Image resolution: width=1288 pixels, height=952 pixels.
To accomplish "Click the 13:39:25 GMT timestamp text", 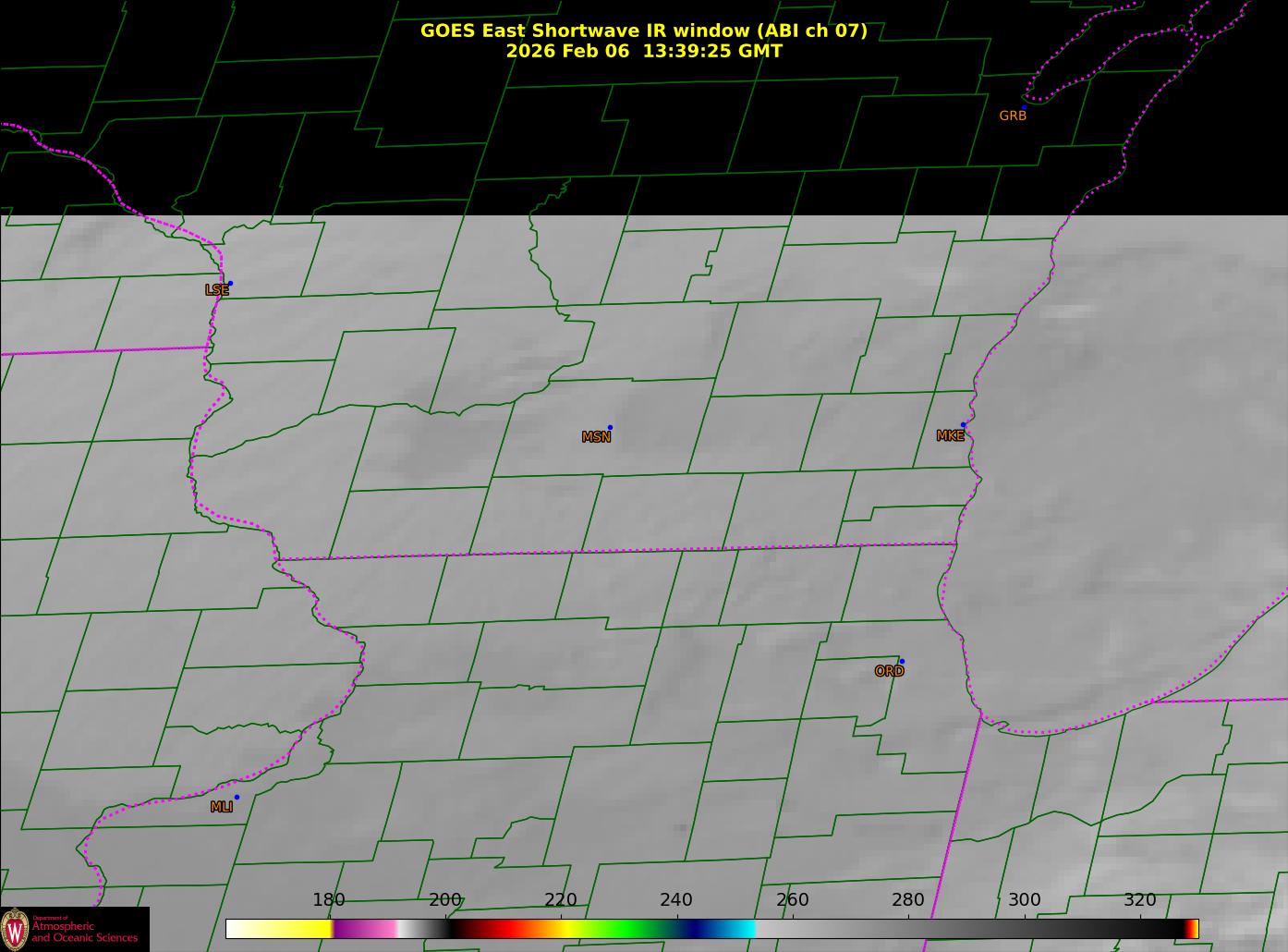I will (712, 51).
